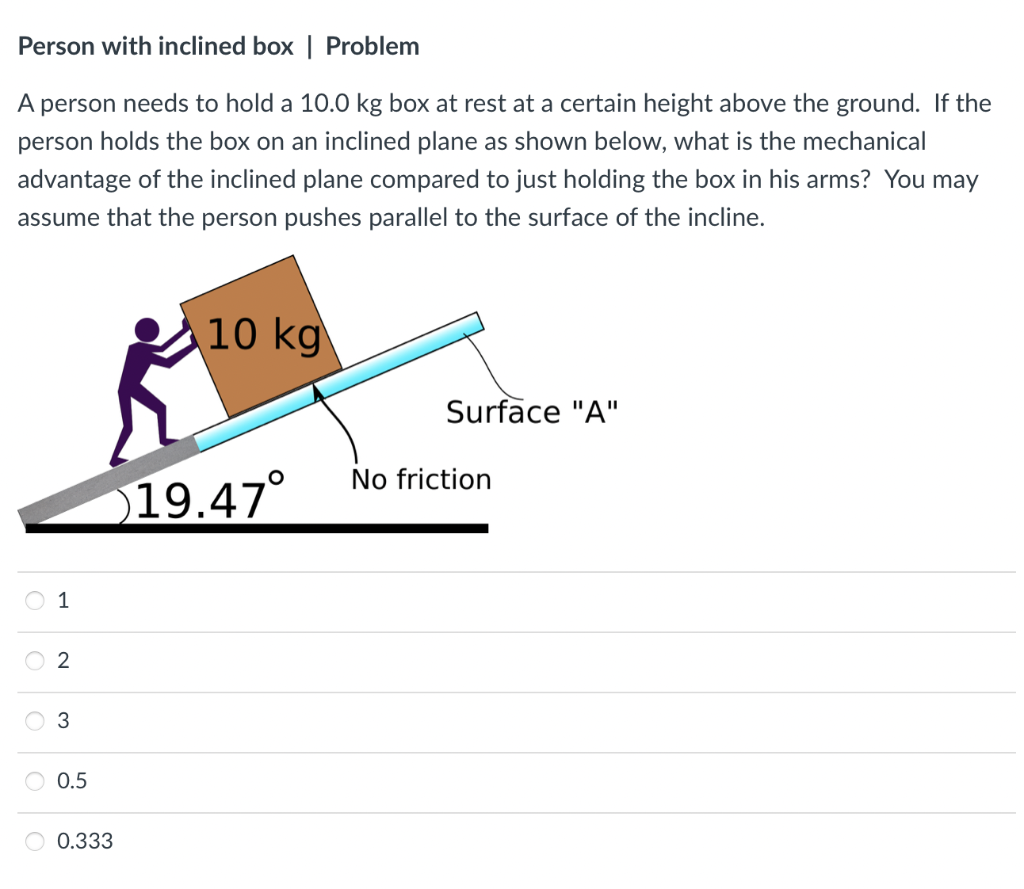Click the Surface "A" label

(x=532, y=411)
